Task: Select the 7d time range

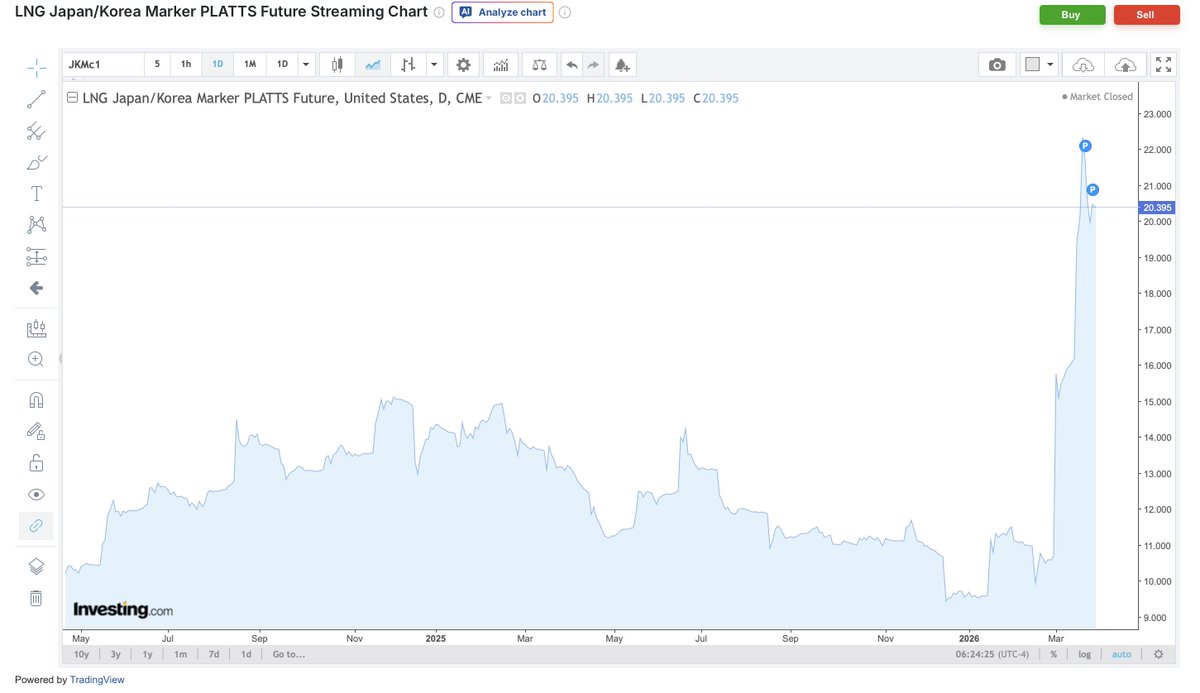Action: [x=214, y=654]
